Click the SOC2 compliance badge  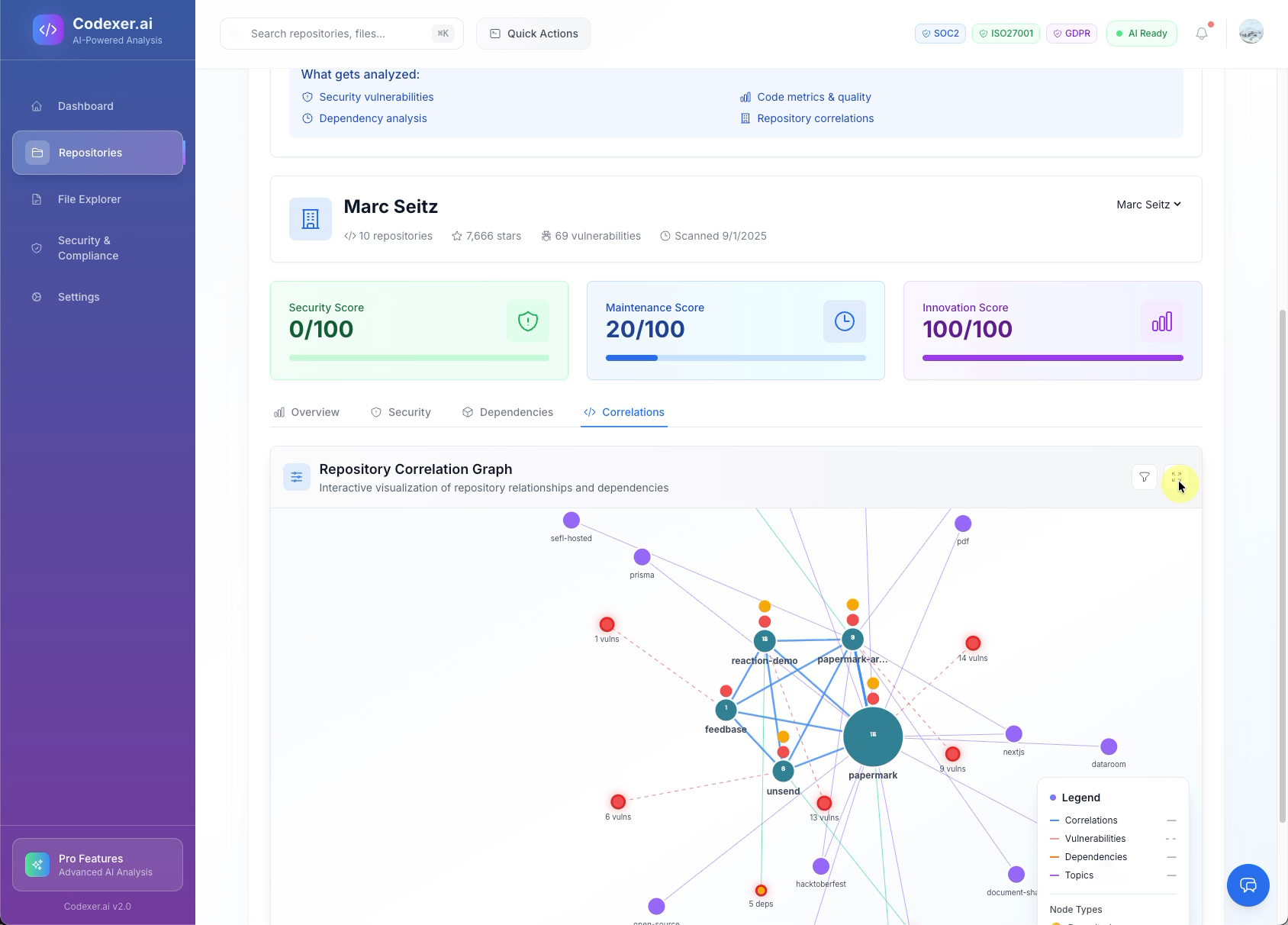click(940, 33)
